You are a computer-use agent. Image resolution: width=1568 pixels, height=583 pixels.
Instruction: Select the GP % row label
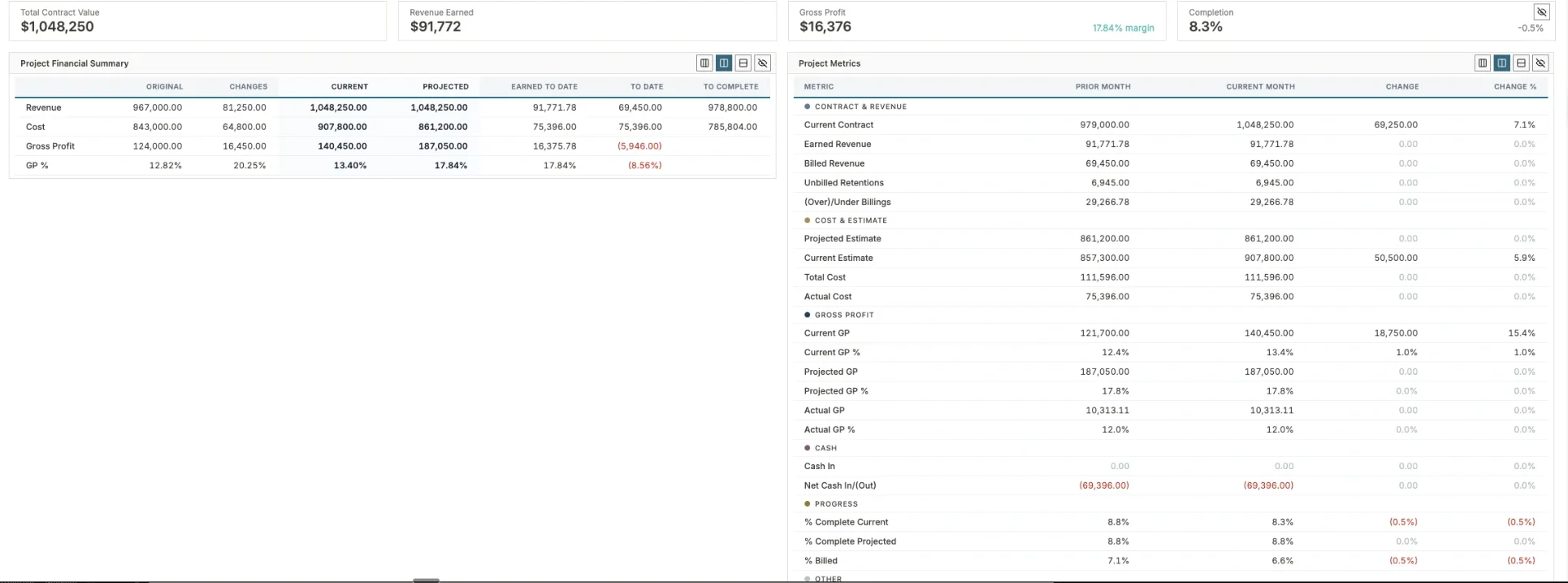click(x=37, y=165)
